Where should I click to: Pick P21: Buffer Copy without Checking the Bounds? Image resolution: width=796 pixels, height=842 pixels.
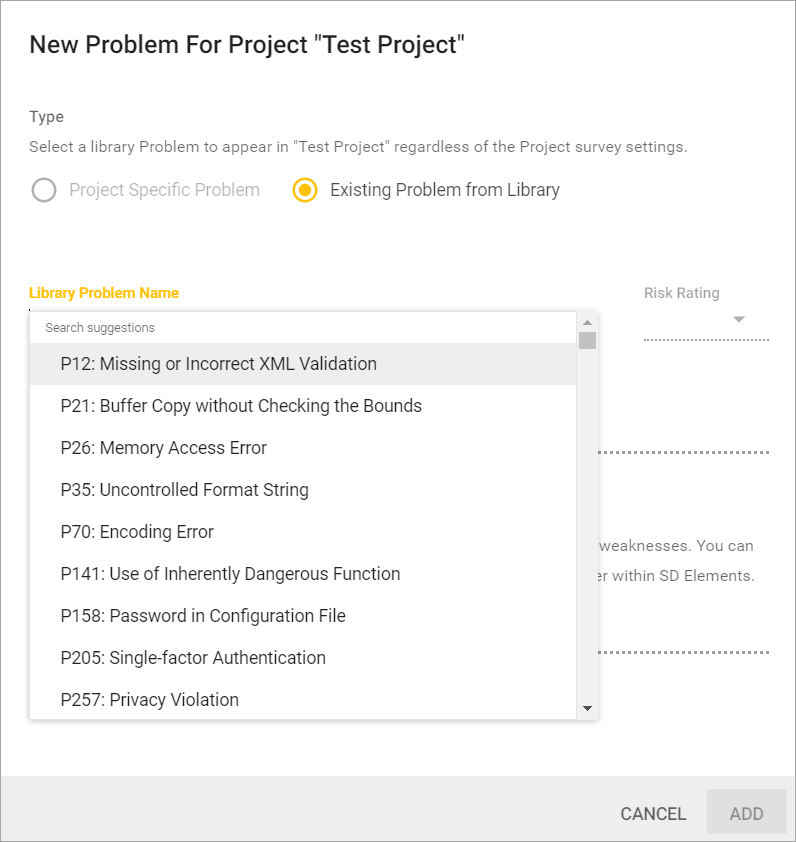coord(241,406)
